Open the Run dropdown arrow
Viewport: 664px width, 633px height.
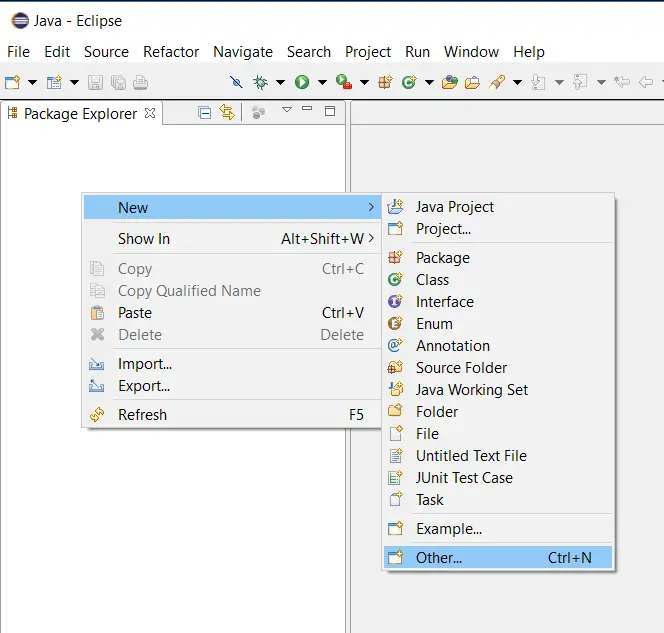coord(322,82)
